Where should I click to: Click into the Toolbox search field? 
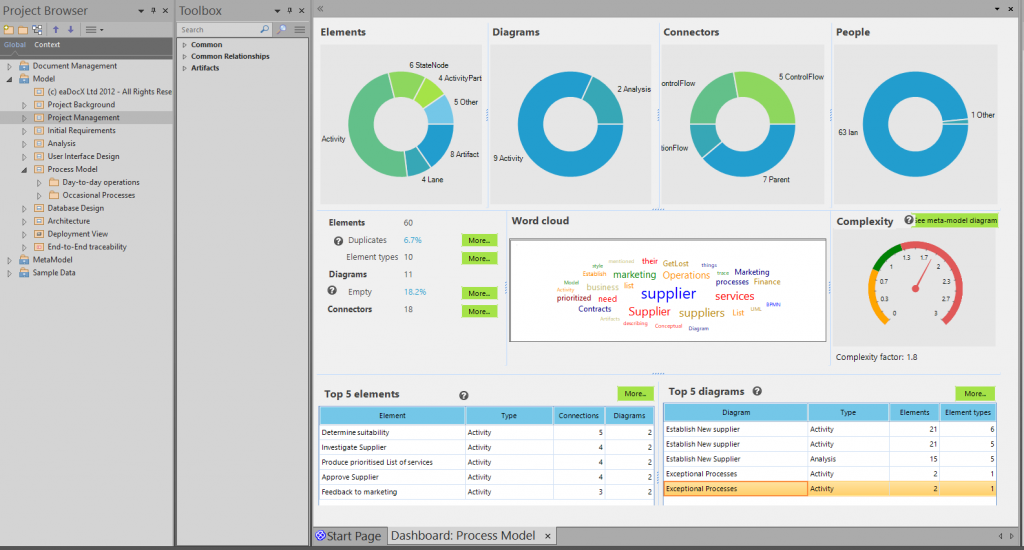click(x=224, y=30)
